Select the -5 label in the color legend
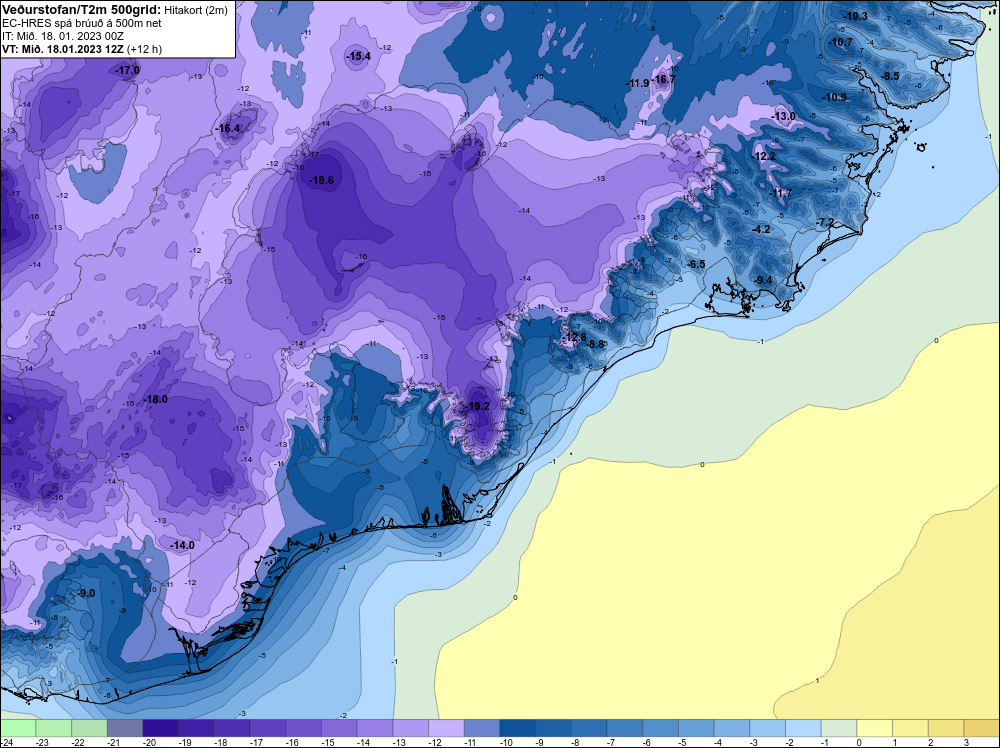The image size is (1000, 748). tap(683, 742)
